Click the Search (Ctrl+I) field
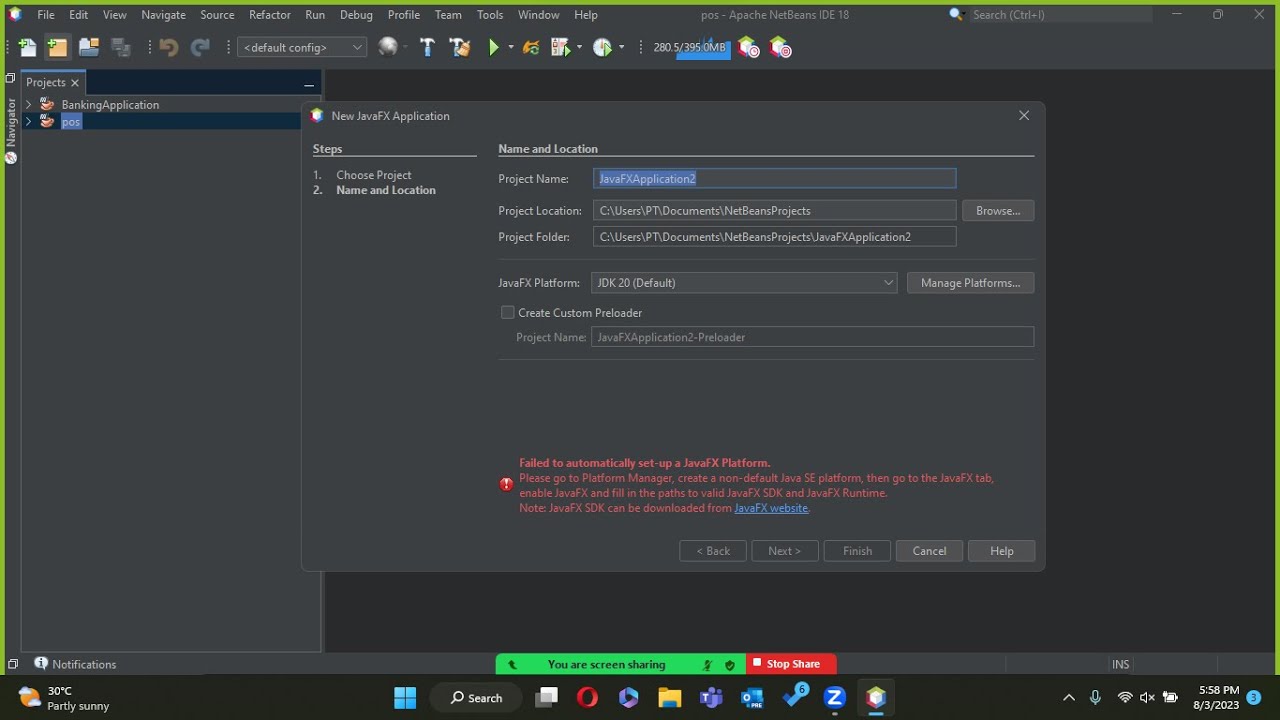Image resolution: width=1280 pixels, height=720 pixels. pyautogui.click(x=1060, y=14)
